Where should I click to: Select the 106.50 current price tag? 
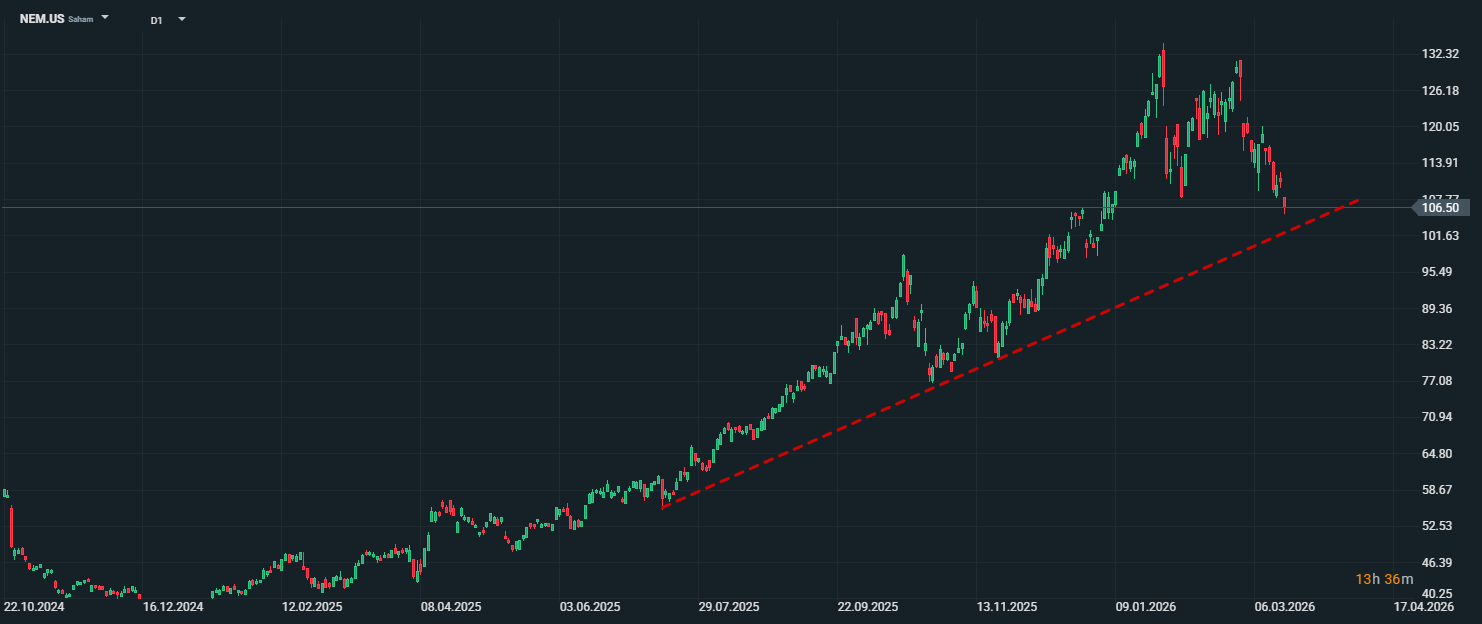[1440, 208]
